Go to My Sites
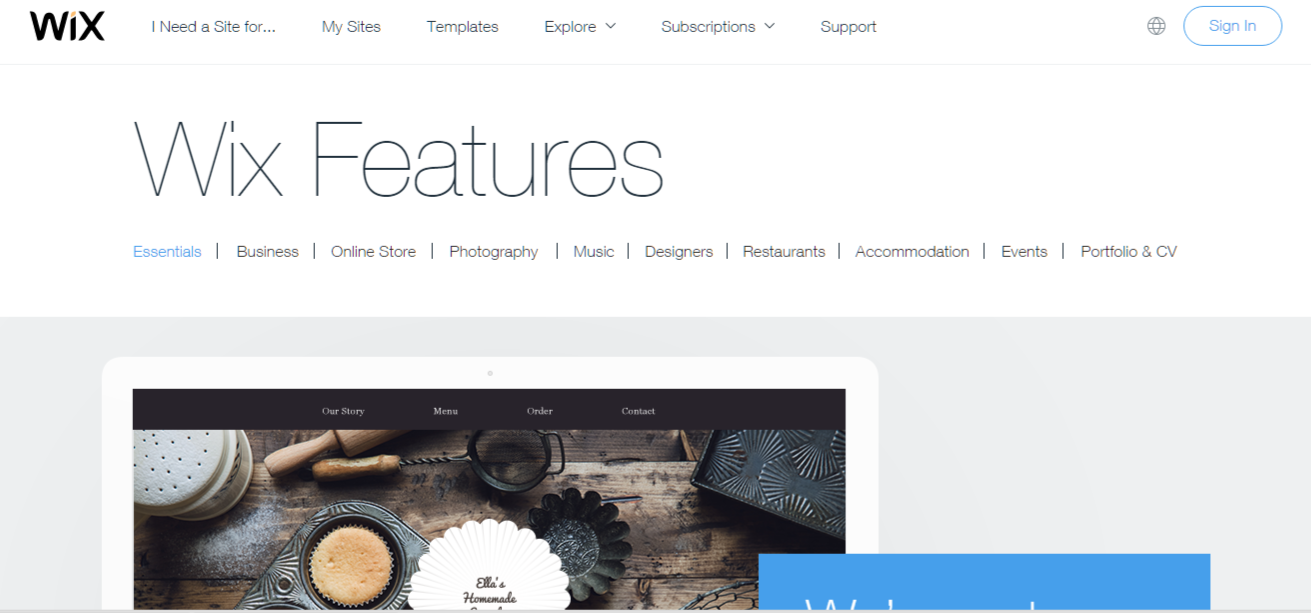Viewport: 1311px width, 613px height. click(351, 26)
